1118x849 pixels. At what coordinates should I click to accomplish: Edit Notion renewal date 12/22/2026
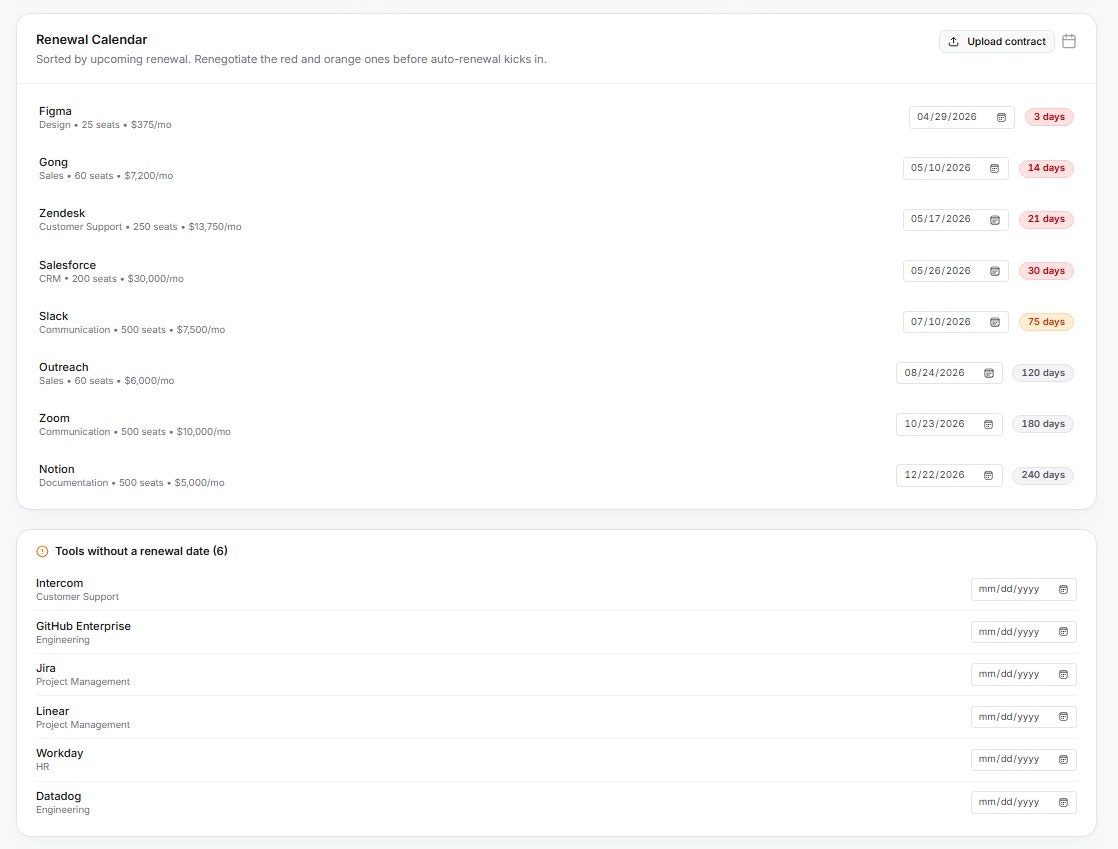click(949, 475)
